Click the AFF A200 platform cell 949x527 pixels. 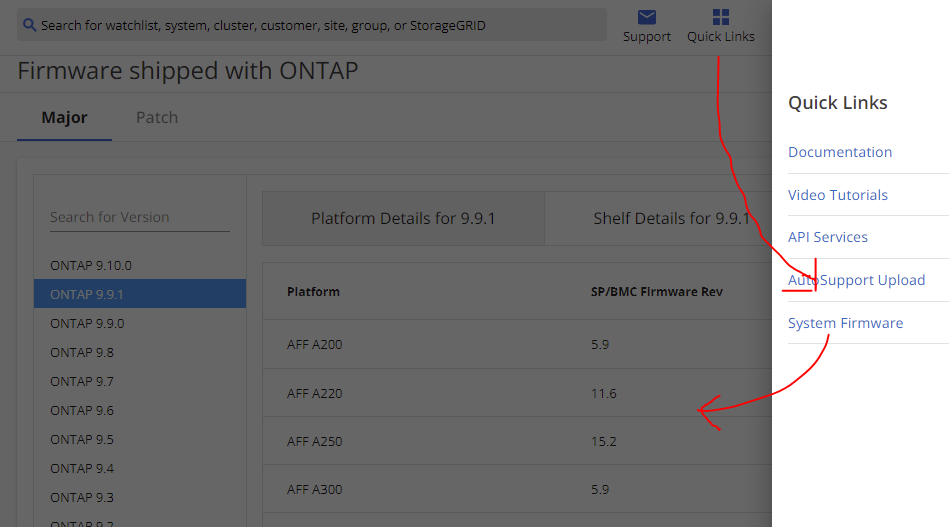(315, 344)
